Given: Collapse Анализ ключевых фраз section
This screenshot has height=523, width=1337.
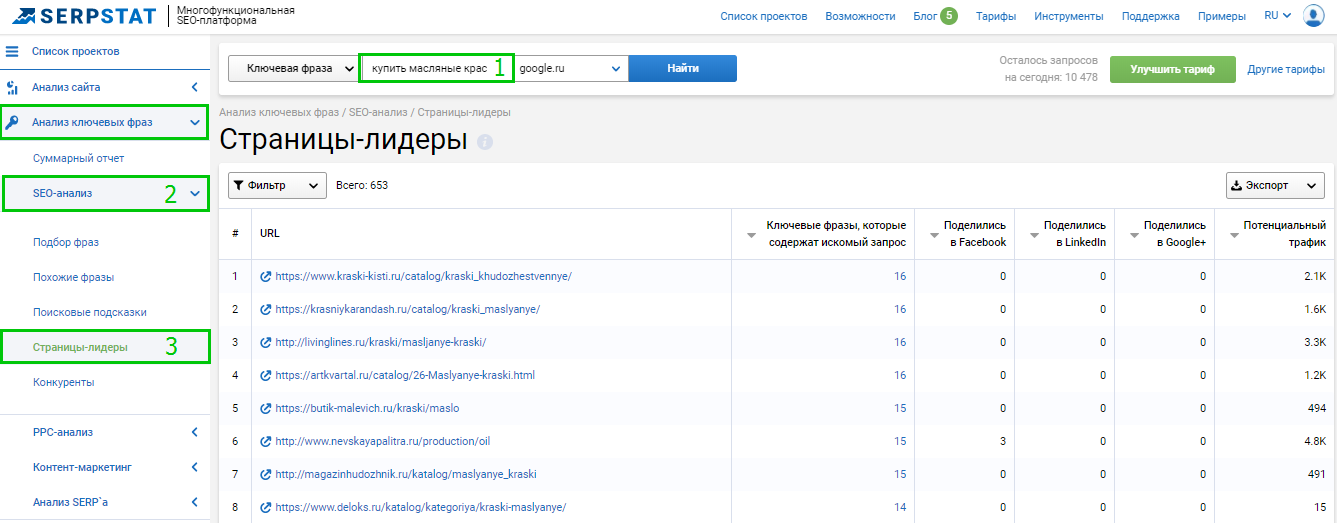Looking at the screenshot, I should point(195,123).
